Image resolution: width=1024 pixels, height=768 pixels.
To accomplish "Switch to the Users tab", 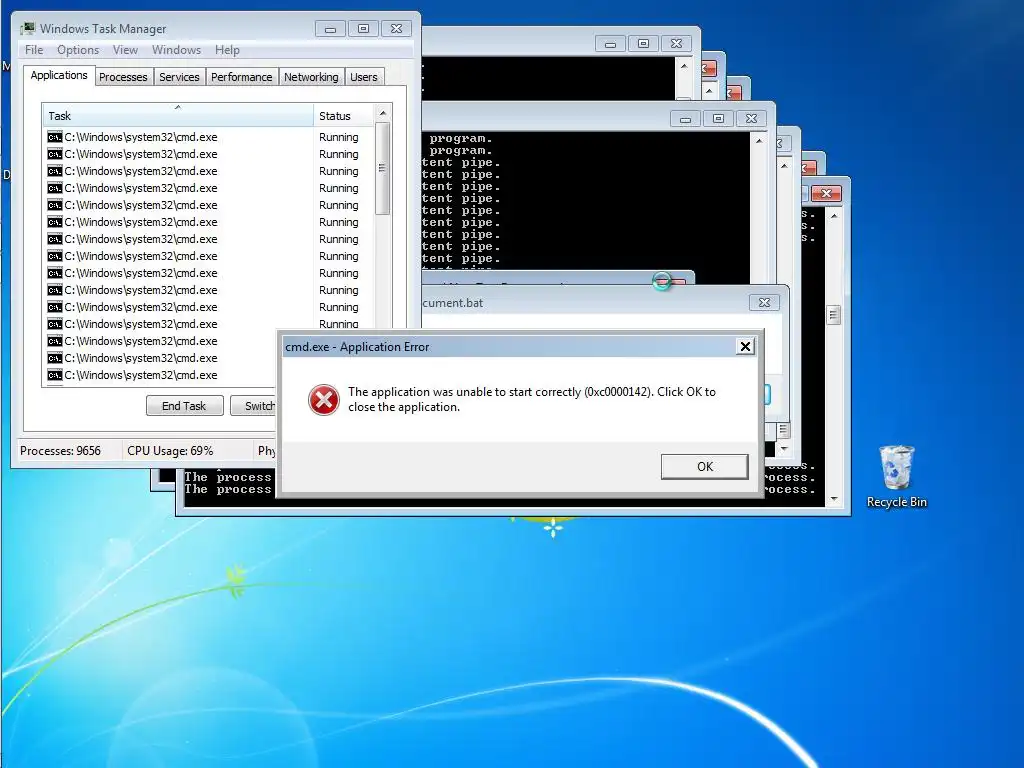I will click(363, 77).
